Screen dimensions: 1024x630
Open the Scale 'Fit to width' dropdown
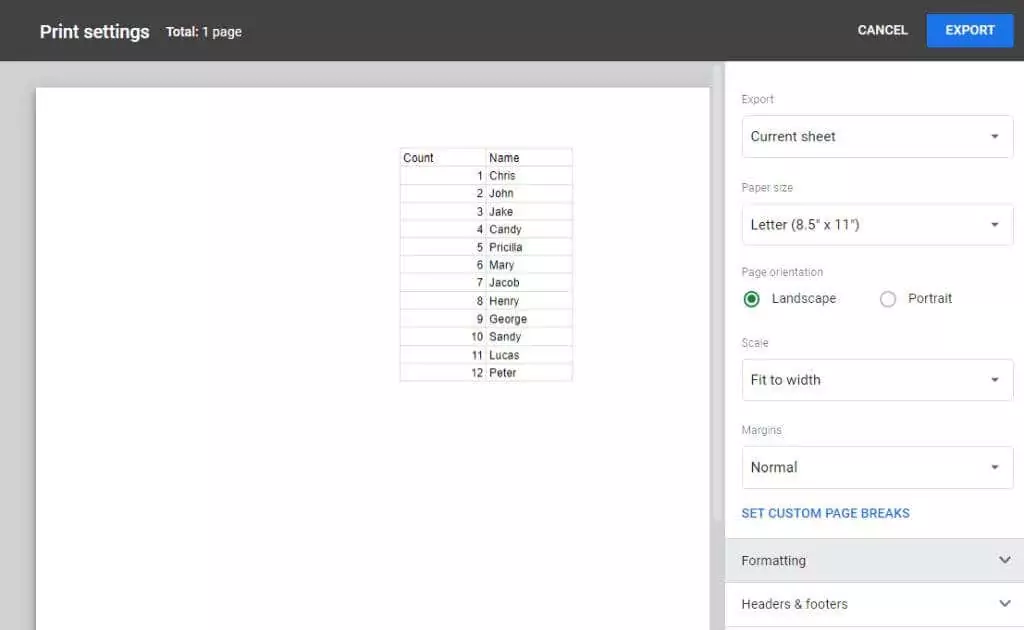pos(876,380)
